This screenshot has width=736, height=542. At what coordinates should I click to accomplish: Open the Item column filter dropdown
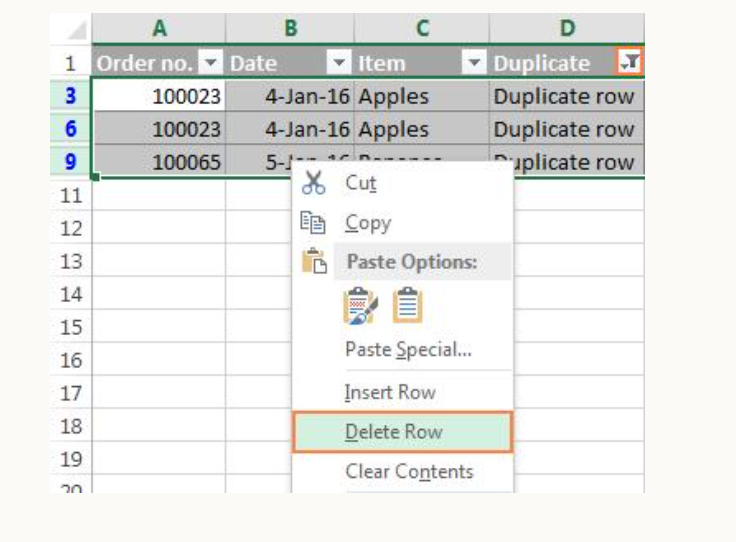pyautogui.click(x=474, y=62)
